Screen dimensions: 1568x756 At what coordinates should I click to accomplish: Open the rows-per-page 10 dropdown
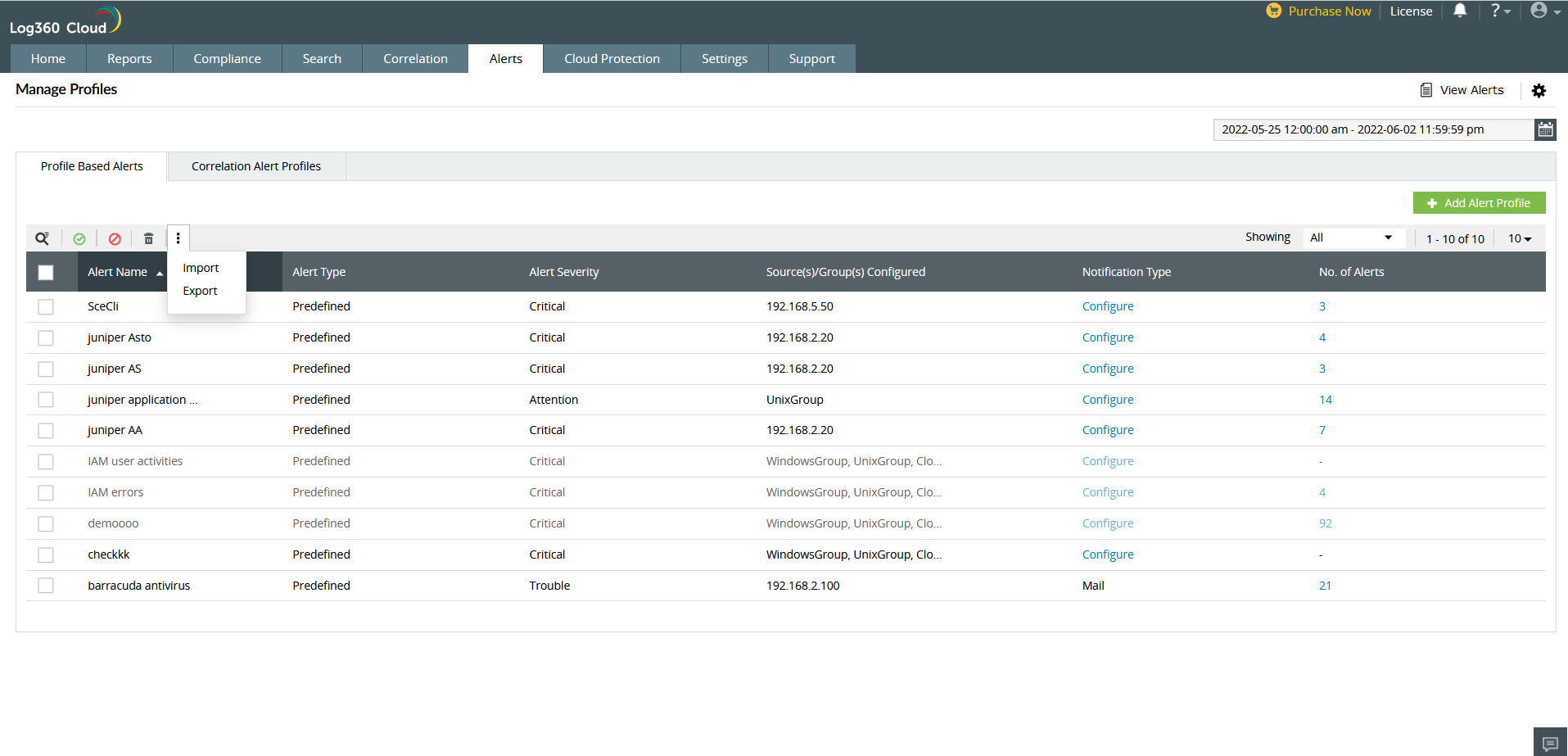click(1520, 238)
